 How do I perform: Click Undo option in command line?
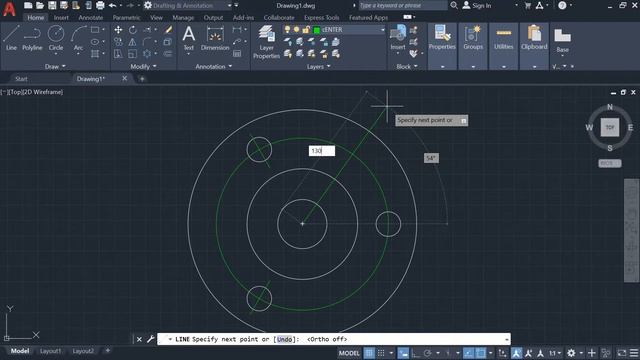coord(284,339)
